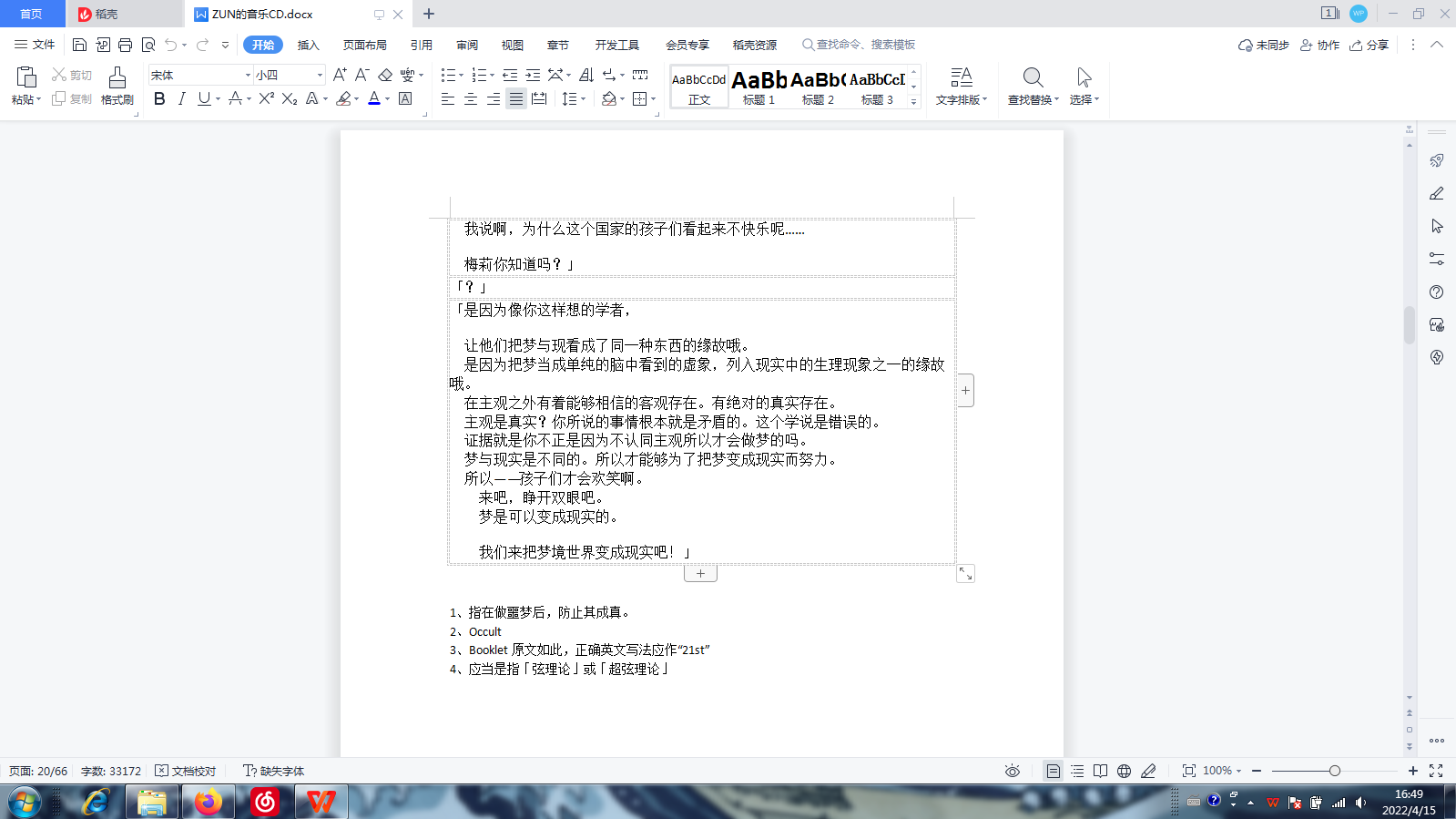Click the Find and Replace (查找替换) magnifier icon
The width and height of the screenshot is (1456, 819).
[x=1033, y=77]
